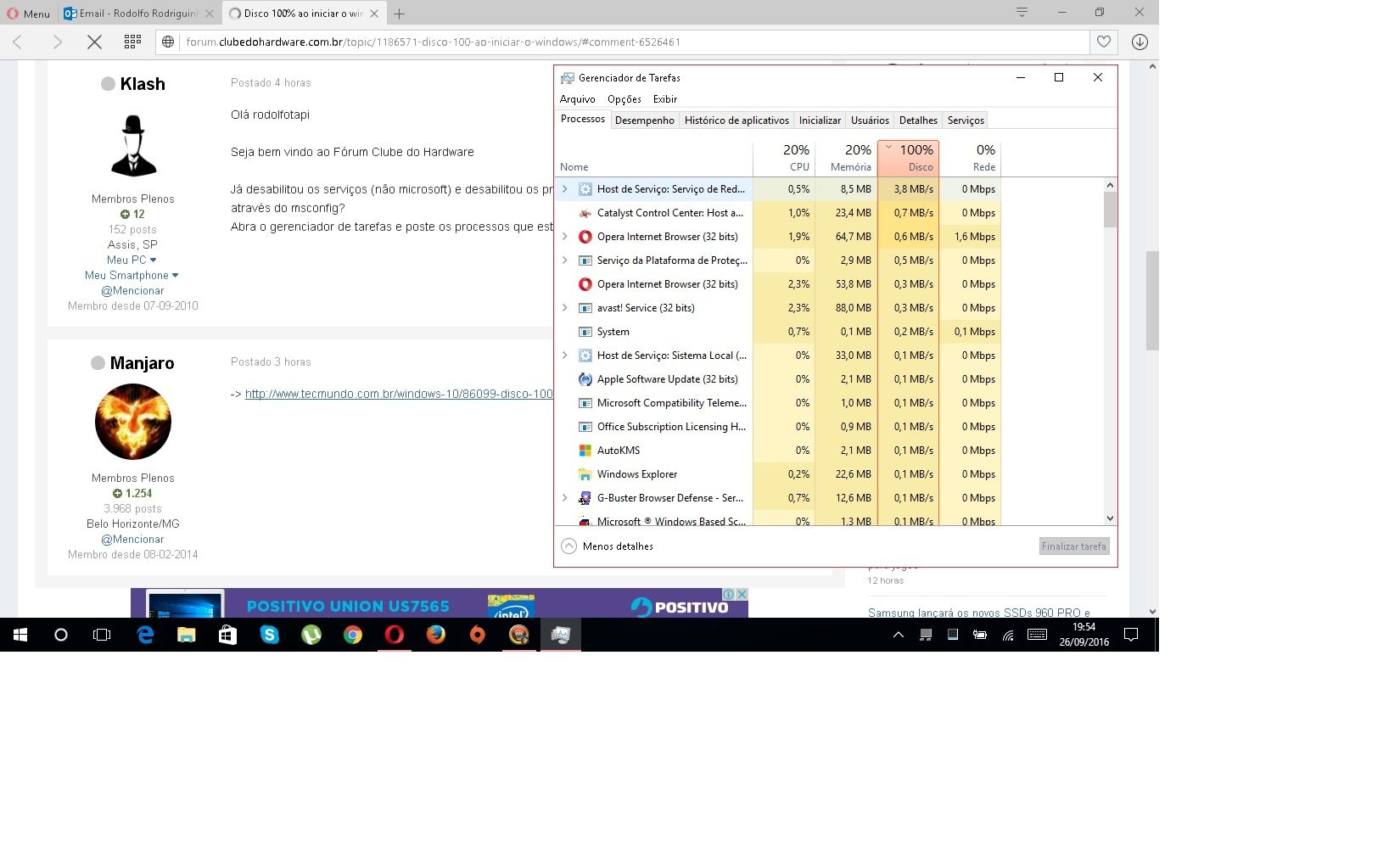The width and height of the screenshot is (1400, 857).
Task: Open Task View on taskbar
Action: [x=102, y=635]
